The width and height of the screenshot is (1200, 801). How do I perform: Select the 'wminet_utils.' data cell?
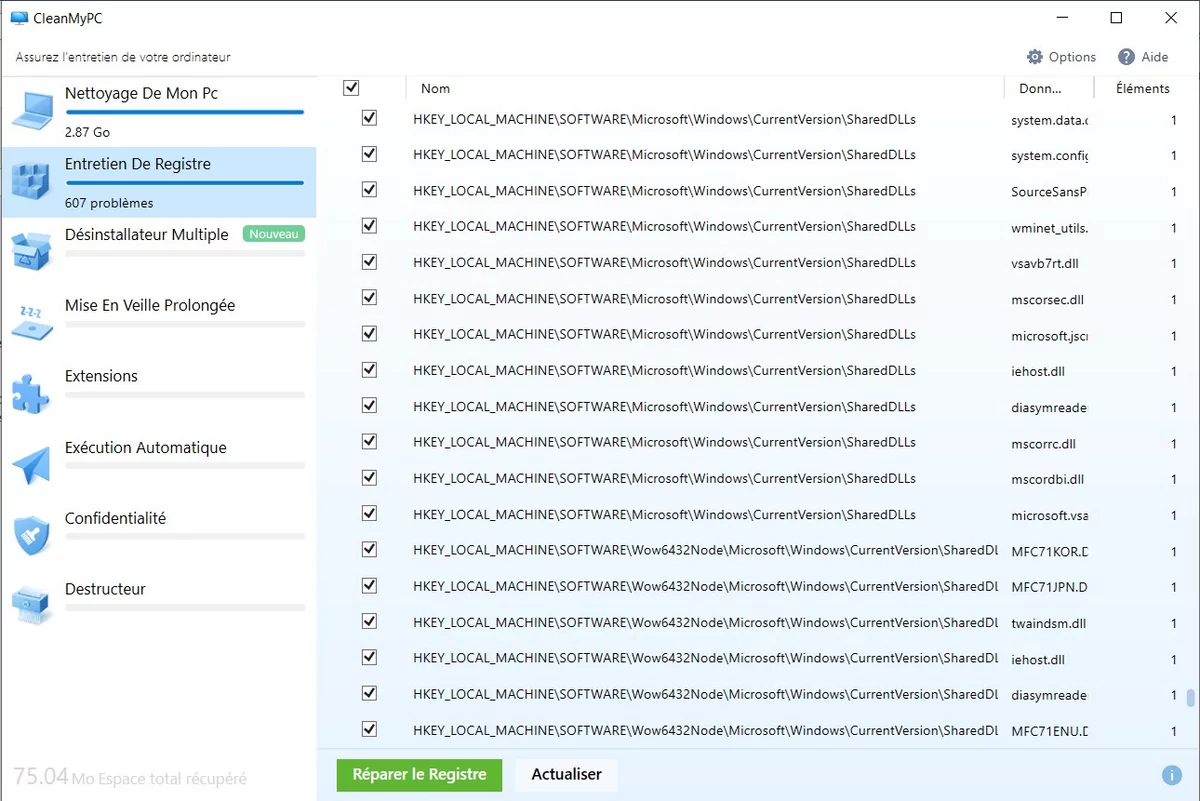click(1050, 227)
